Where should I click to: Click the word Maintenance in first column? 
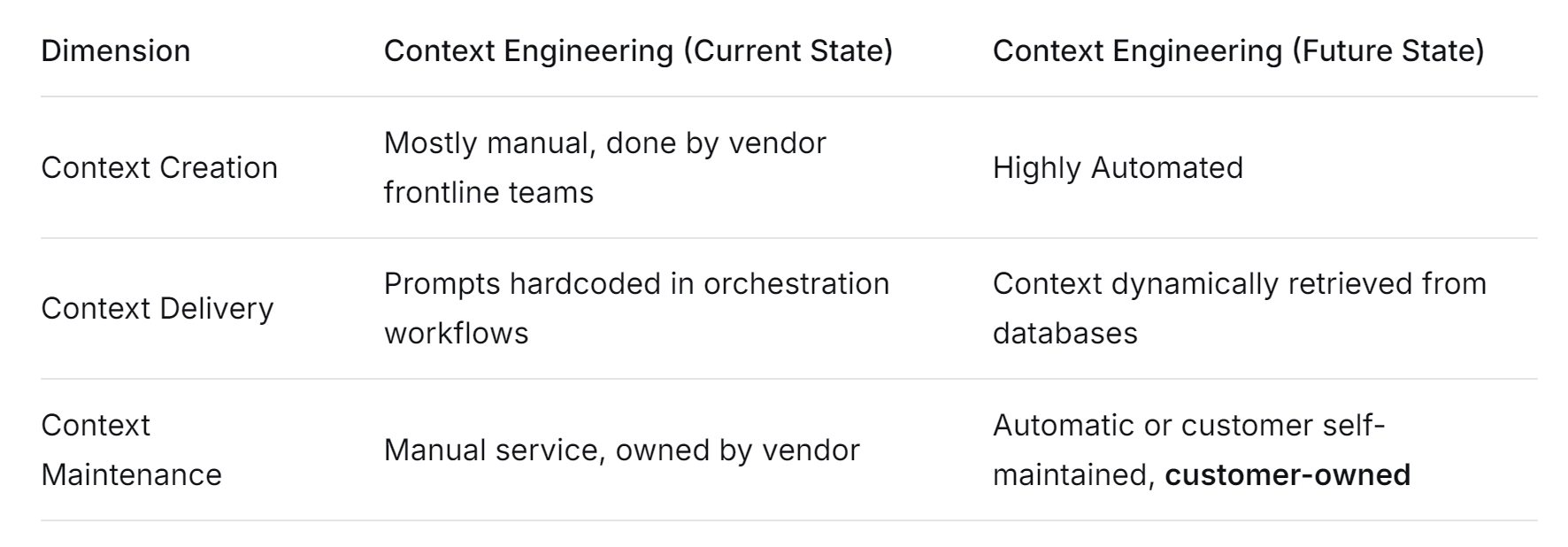click(131, 474)
